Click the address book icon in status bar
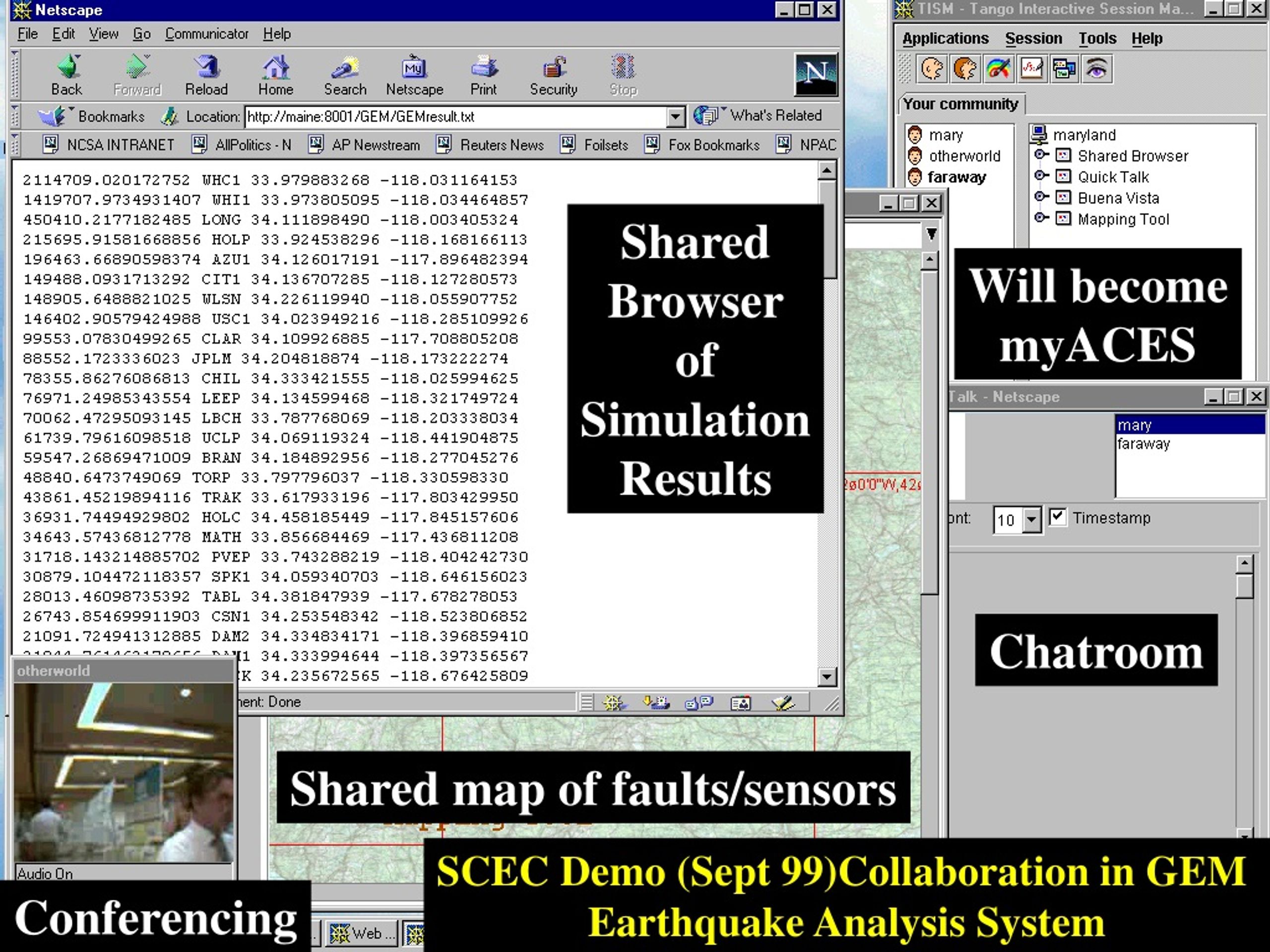This screenshot has width=1270, height=952. (741, 703)
